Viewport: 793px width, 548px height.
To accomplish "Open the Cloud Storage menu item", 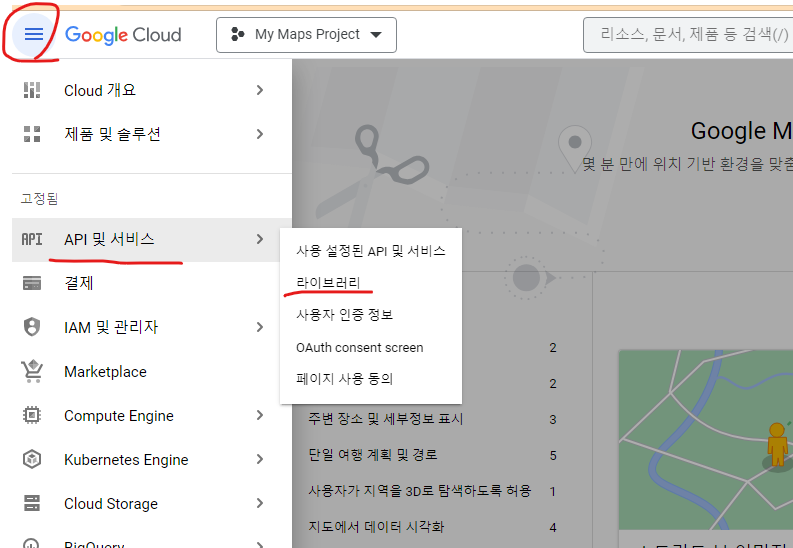I will pyautogui.click(x=151, y=504).
